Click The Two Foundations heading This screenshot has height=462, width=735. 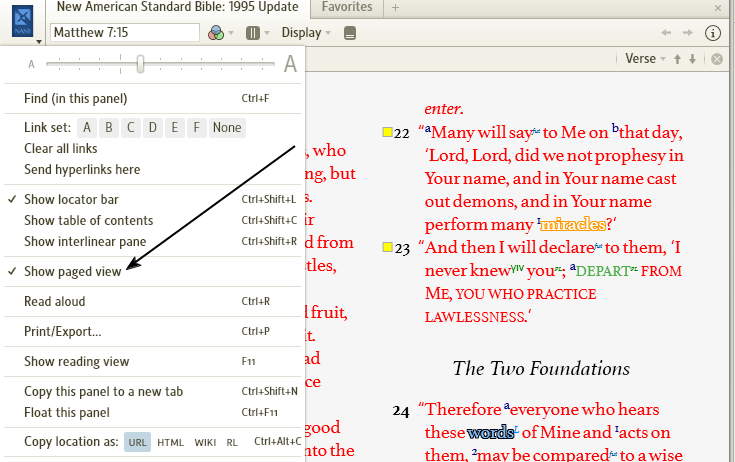[x=541, y=369]
